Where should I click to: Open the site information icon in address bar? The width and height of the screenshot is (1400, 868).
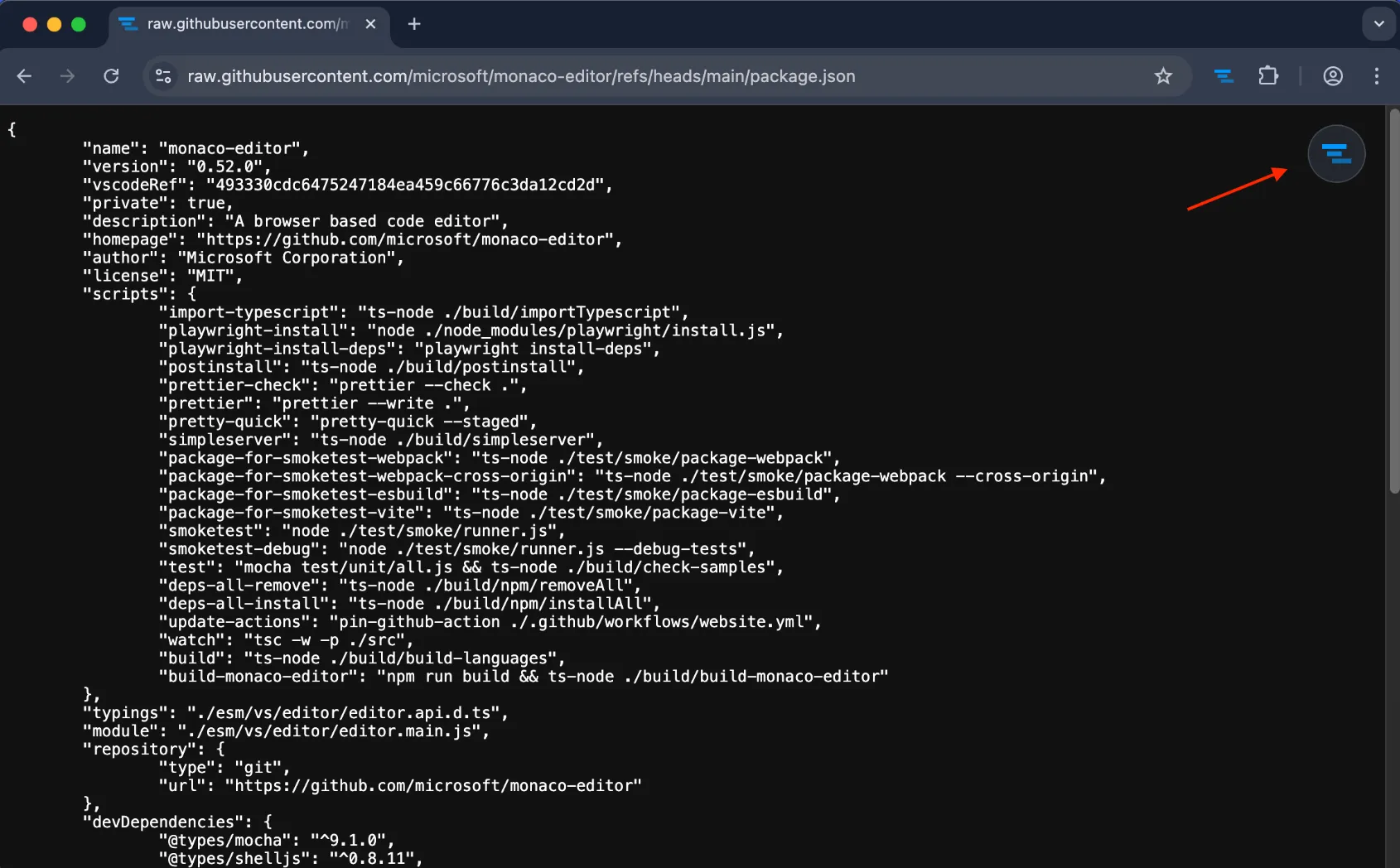click(x=163, y=76)
